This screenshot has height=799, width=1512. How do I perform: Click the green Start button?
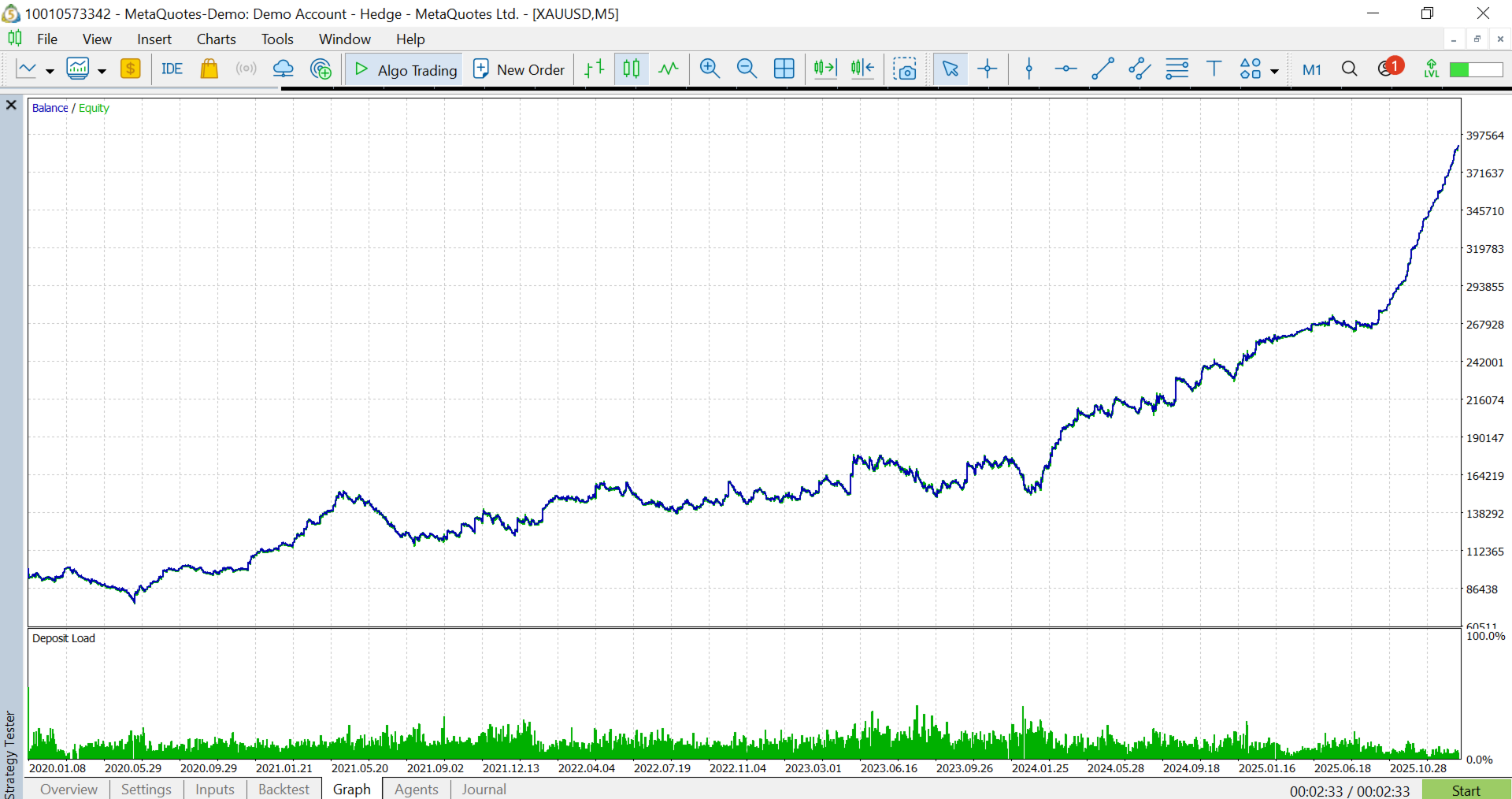[x=1466, y=790]
